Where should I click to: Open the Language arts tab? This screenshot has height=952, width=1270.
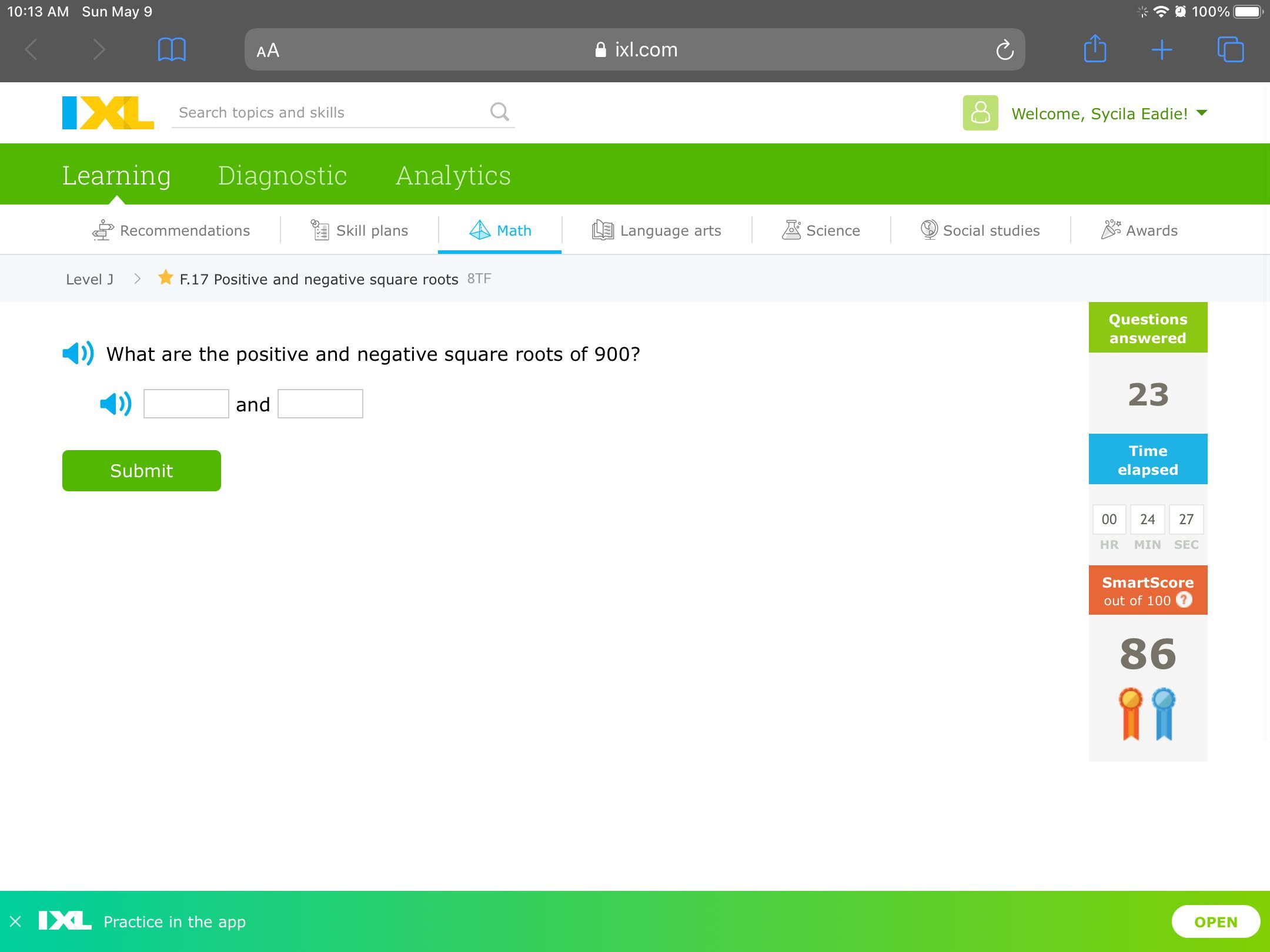(x=657, y=230)
